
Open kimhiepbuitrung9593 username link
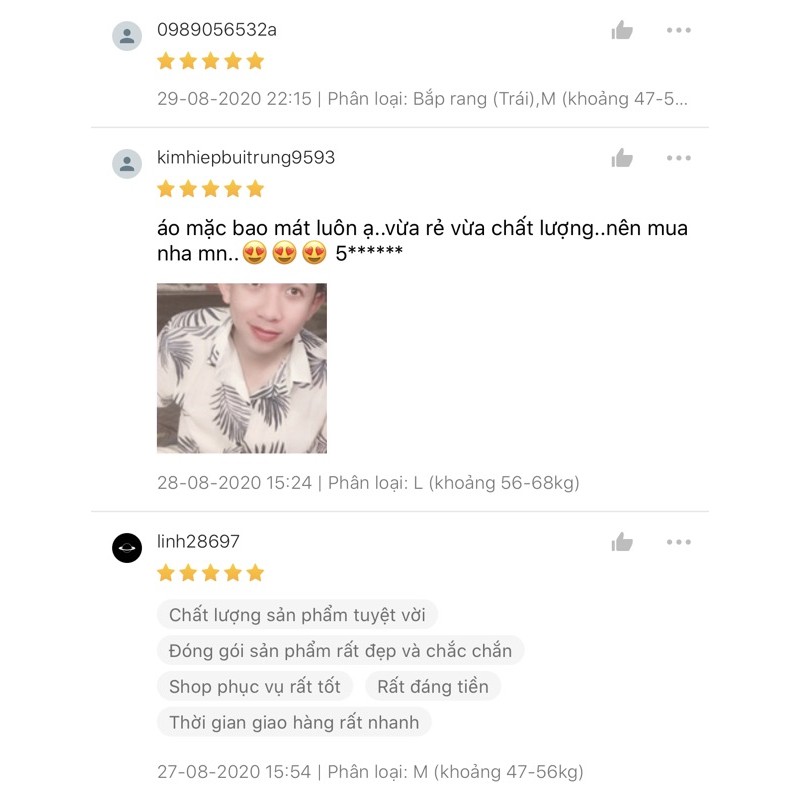[x=246, y=157]
